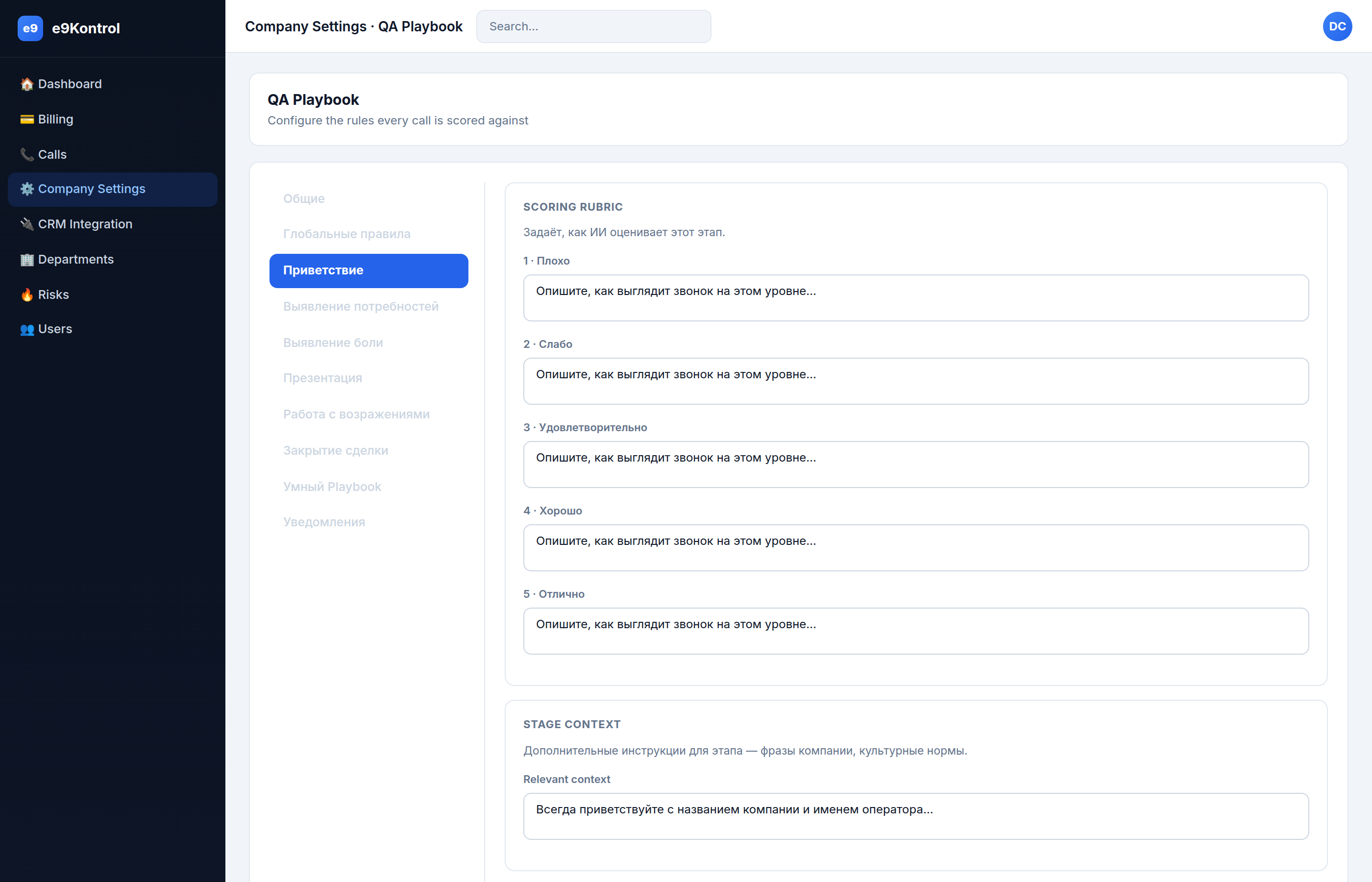Open the DC user avatar
This screenshot has height=882, width=1372.
[x=1337, y=26]
